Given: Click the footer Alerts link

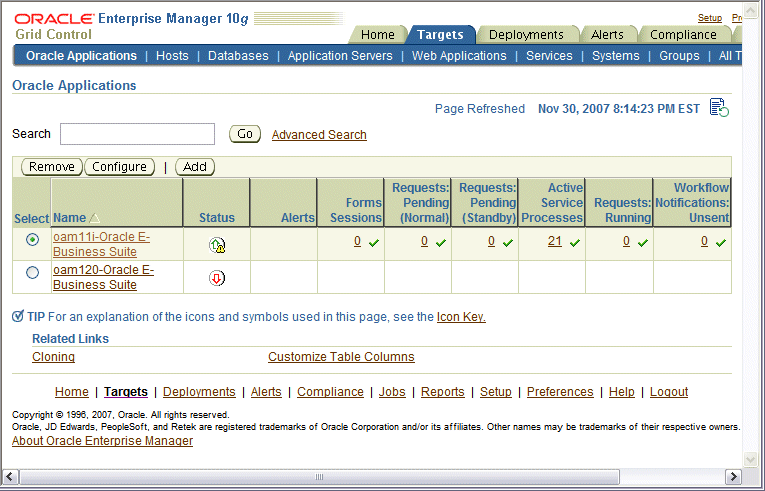Looking at the screenshot, I should pos(266,392).
